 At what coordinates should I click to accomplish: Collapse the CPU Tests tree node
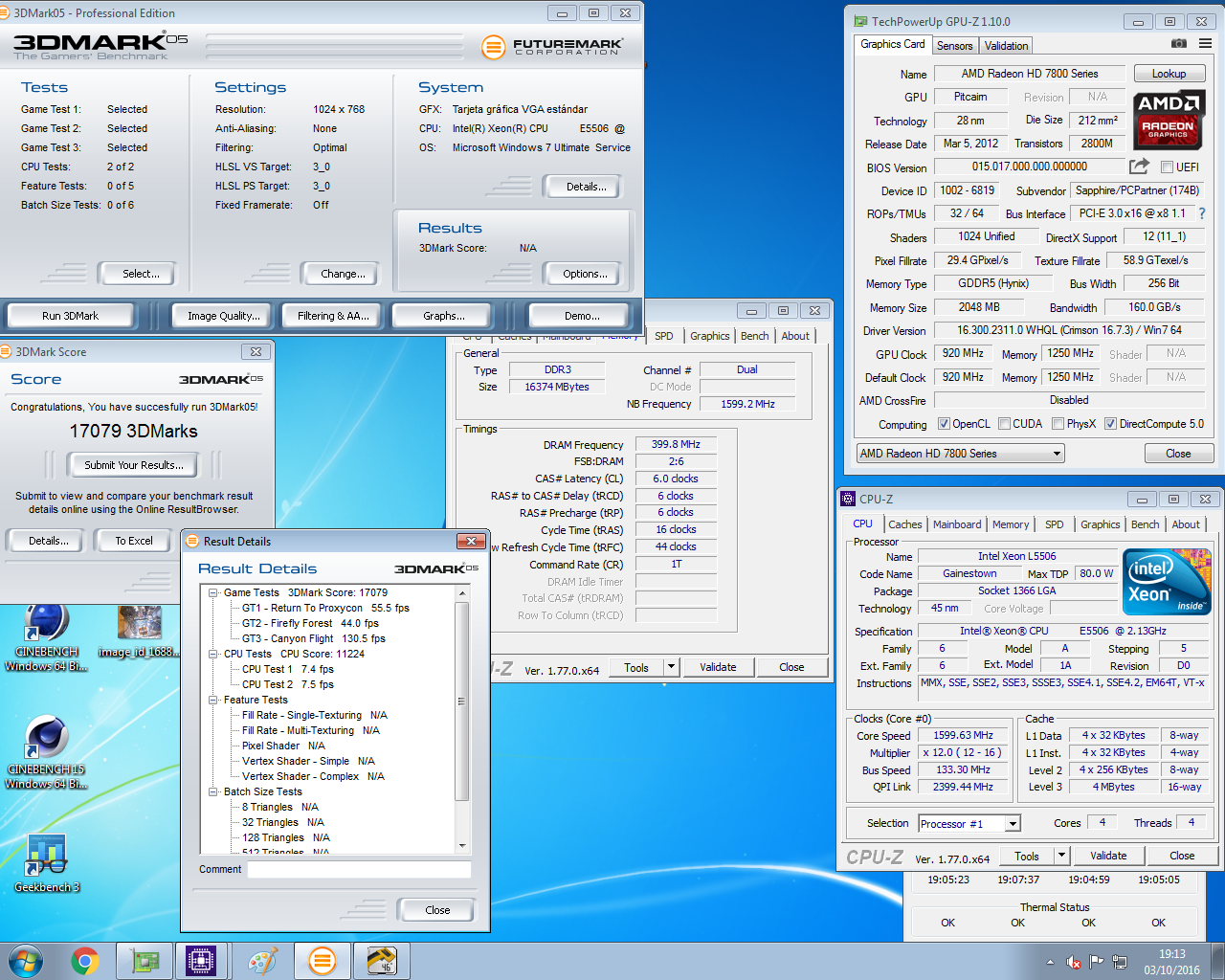point(213,654)
